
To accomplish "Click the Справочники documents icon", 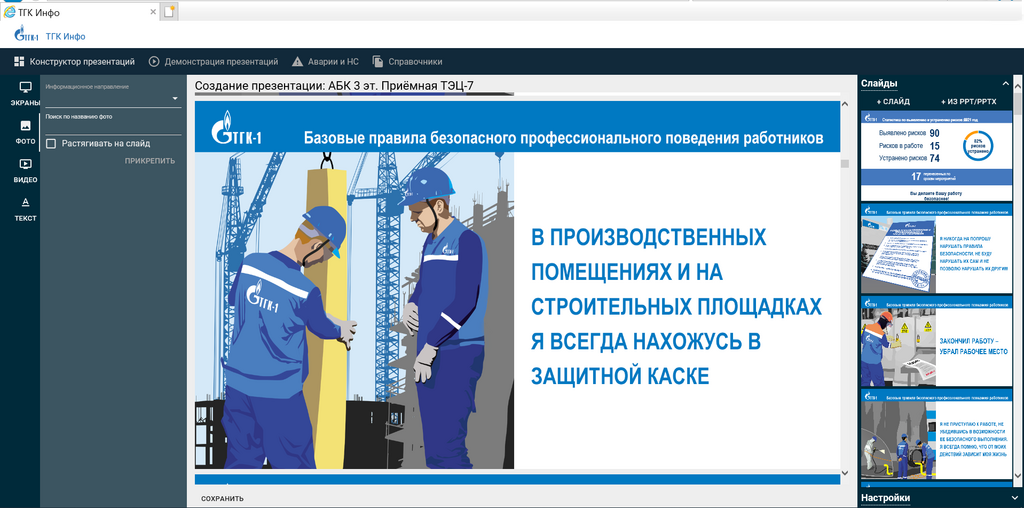I will point(377,61).
